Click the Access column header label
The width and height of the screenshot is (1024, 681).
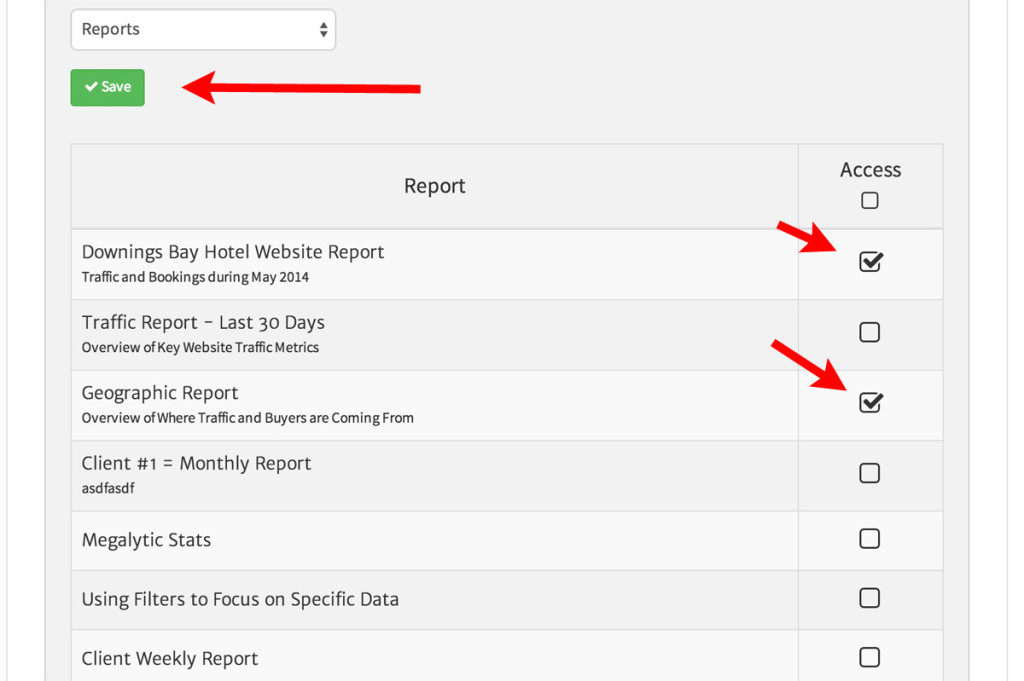[869, 169]
